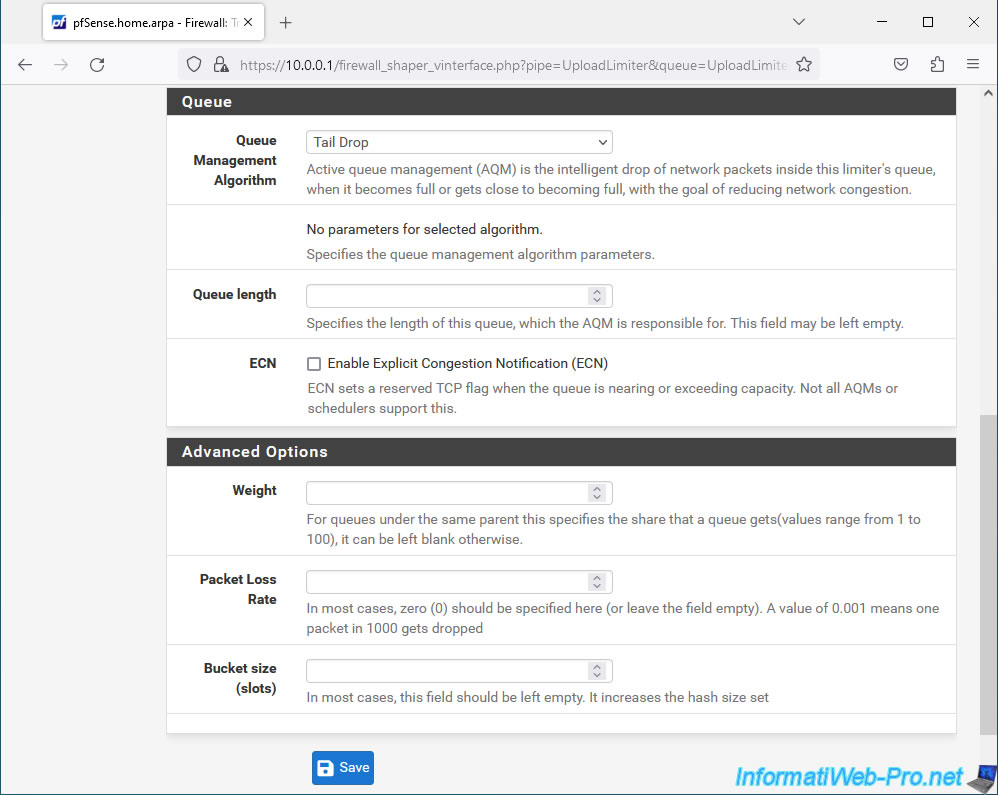The width and height of the screenshot is (998, 795).
Task: Adjust the Queue length spinner arrows
Action: 596,296
